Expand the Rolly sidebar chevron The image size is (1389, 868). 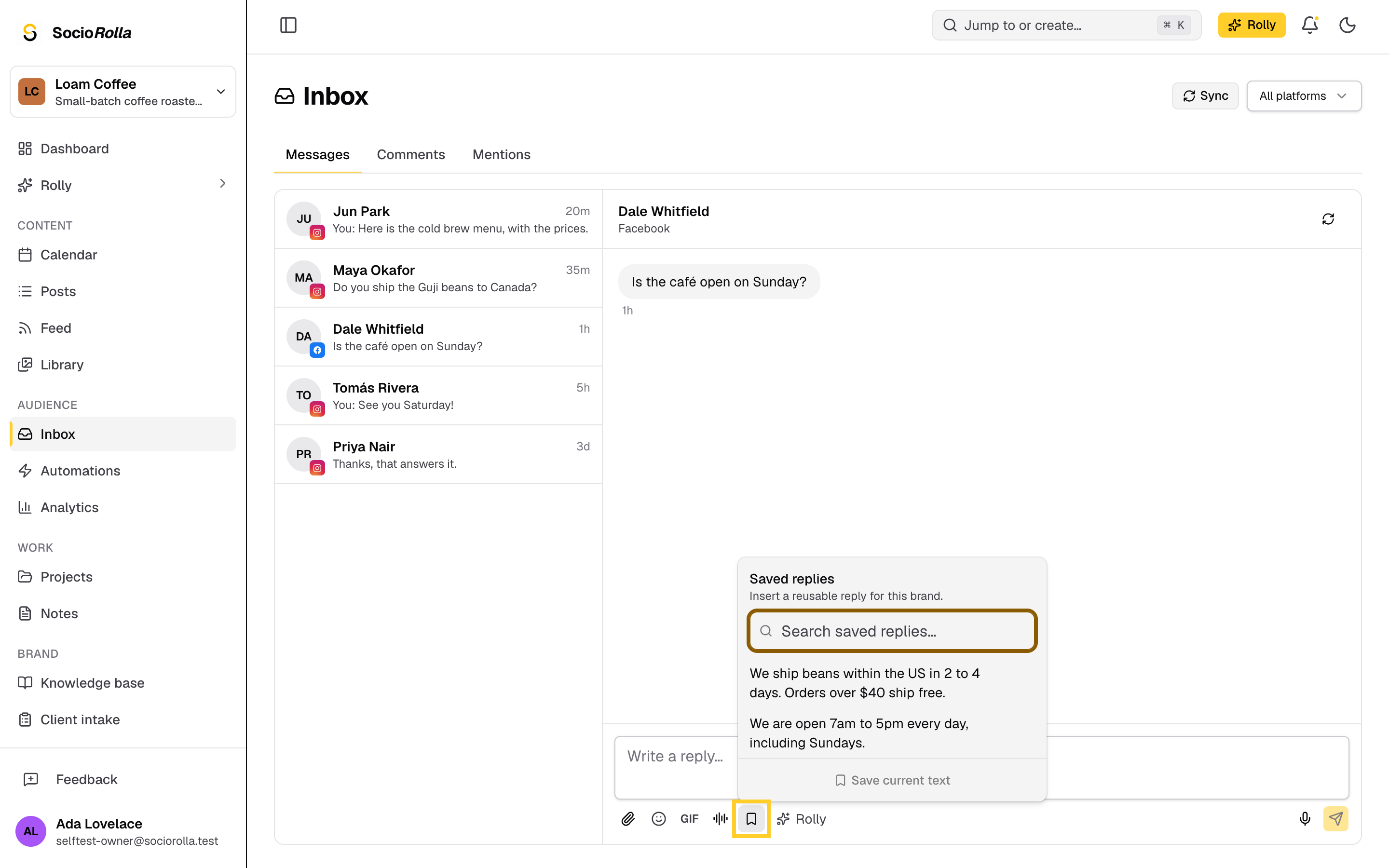[223, 184]
